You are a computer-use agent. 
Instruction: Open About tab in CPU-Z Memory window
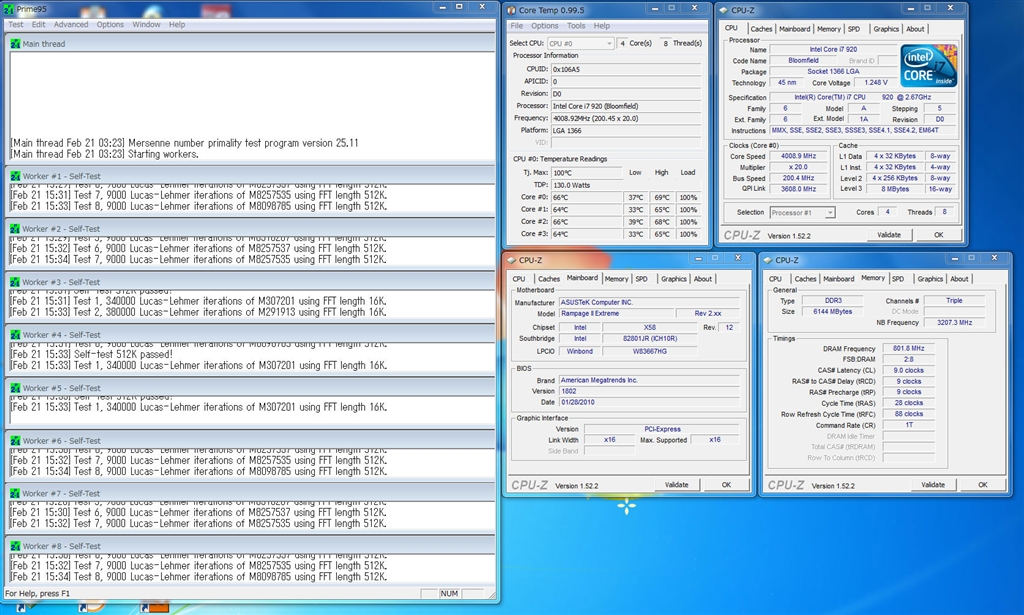[x=959, y=279]
